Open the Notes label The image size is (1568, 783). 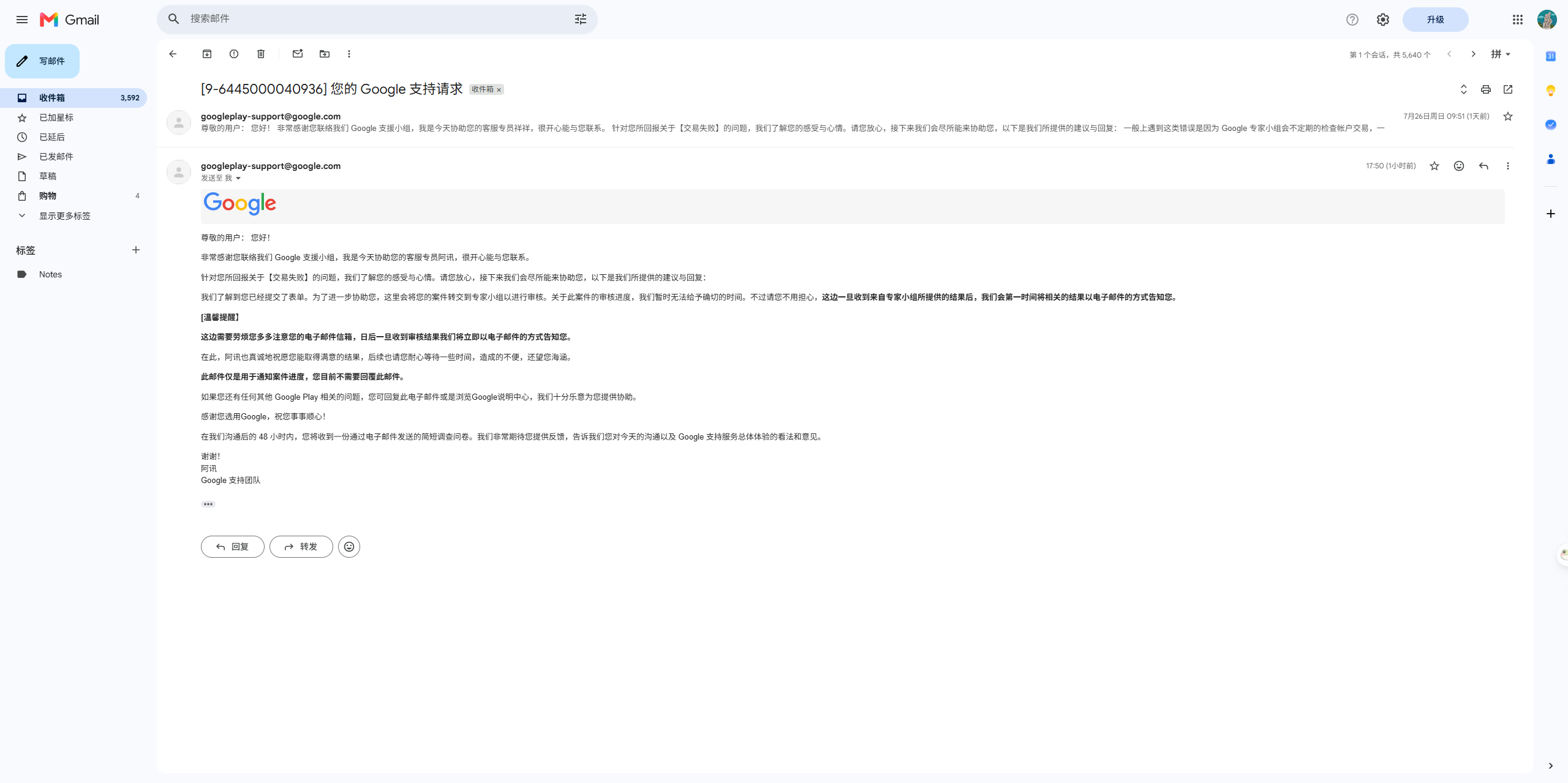pyautogui.click(x=73, y=274)
